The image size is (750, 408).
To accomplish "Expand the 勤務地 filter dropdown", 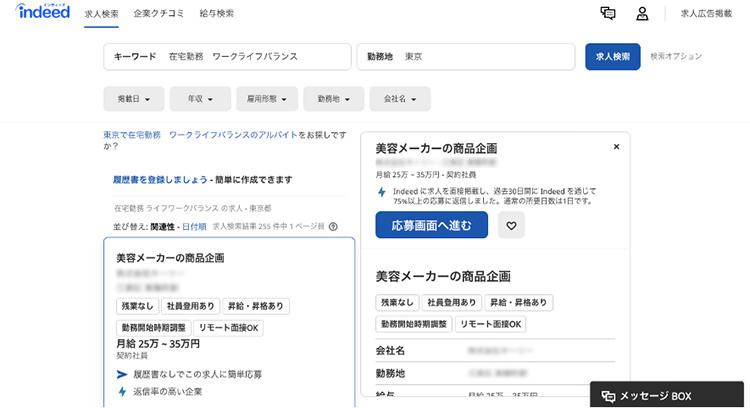I will click(334, 99).
